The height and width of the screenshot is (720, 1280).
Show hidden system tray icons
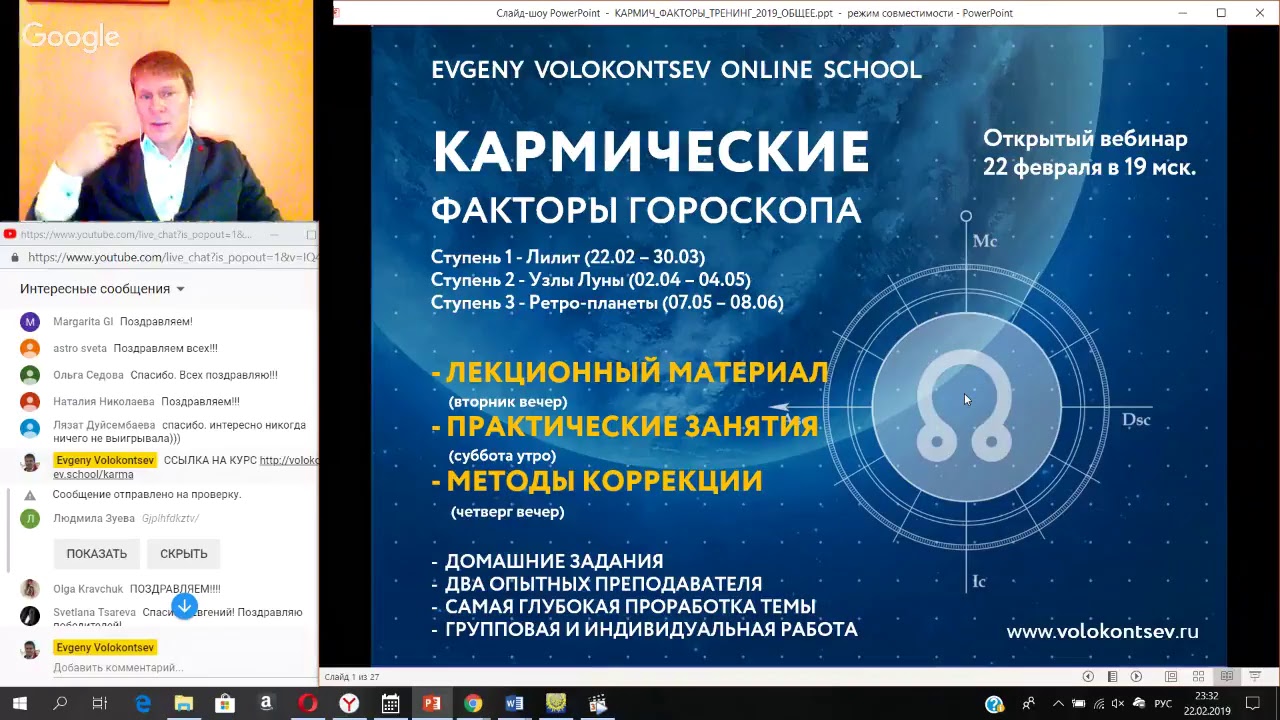(x=1058, y=704)
